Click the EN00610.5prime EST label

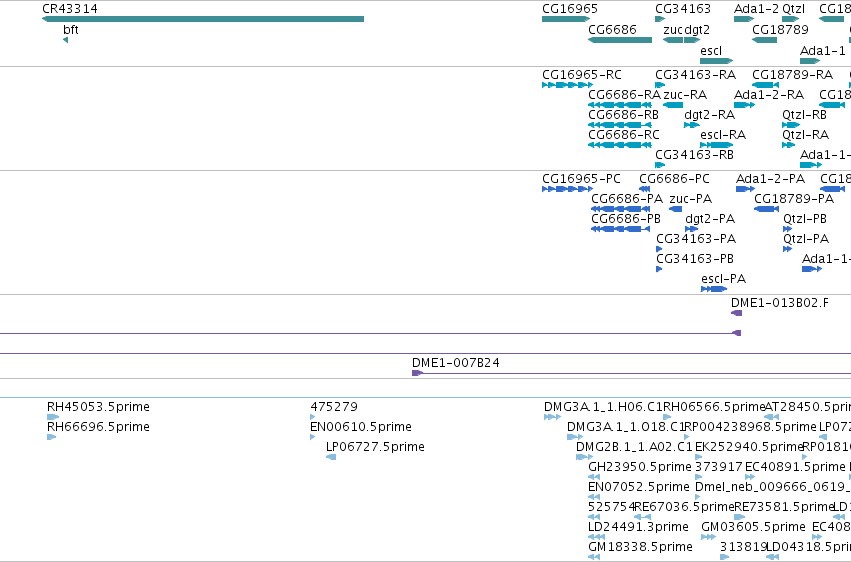click(x=361, y=427)
